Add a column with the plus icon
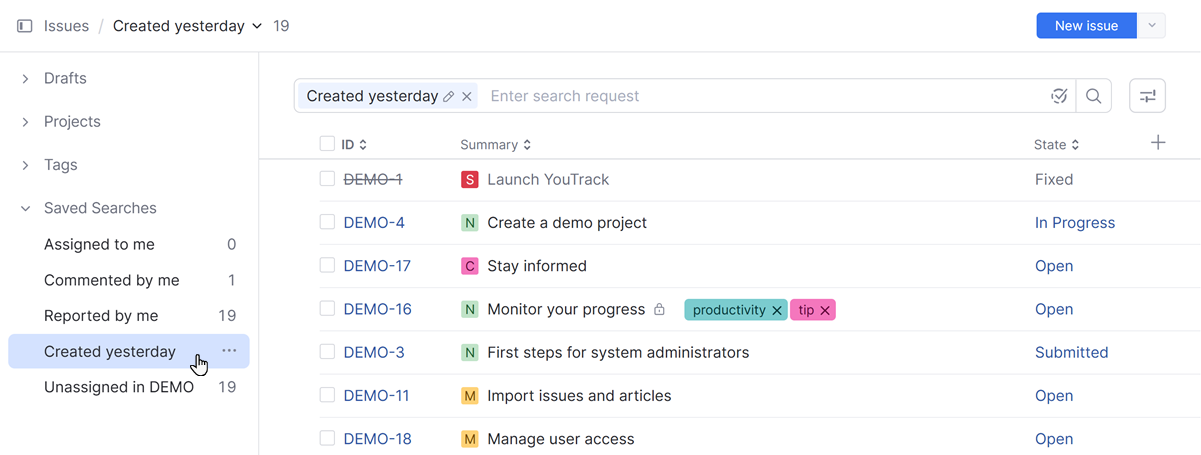The width and height of the screenshot is (1201, 455). [1158, 143]
